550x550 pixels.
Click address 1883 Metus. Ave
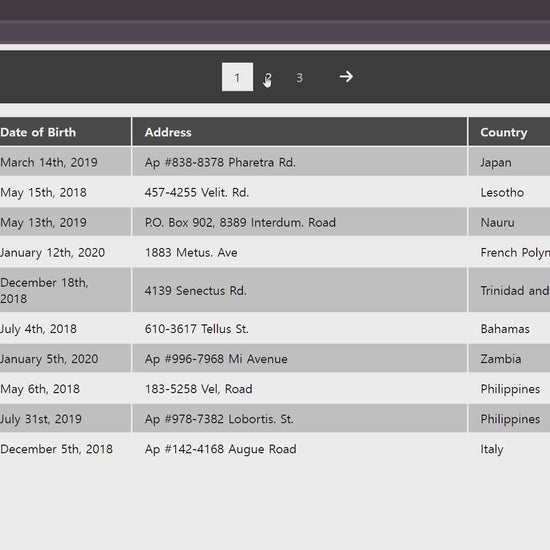pyautogui.click(x=191, y=253)
